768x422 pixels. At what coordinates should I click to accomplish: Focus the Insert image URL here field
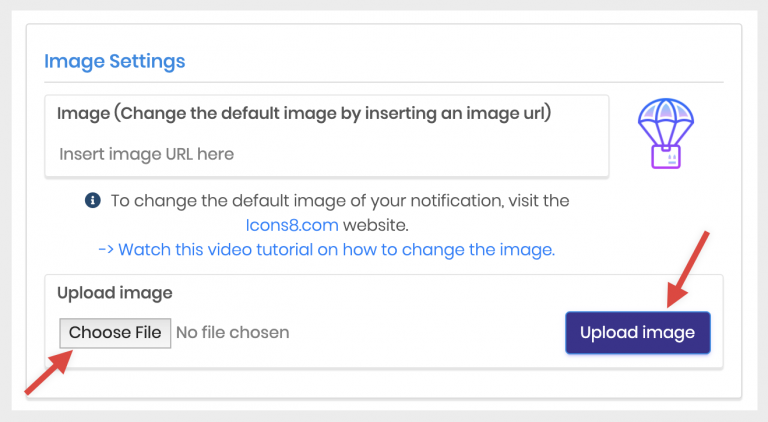tap(327, 154)
